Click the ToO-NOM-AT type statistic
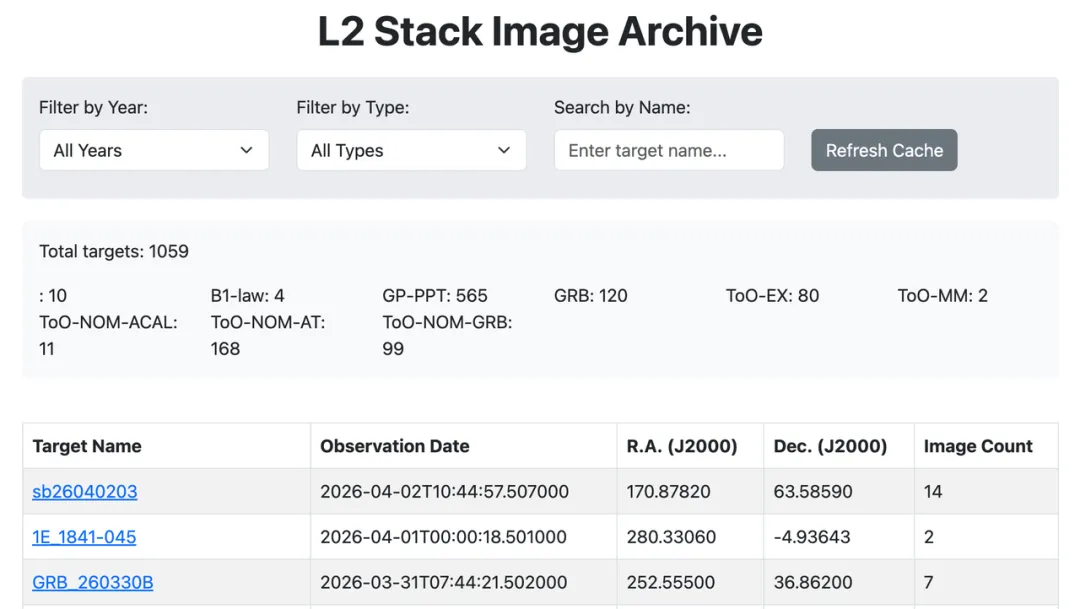 (268, 335)
